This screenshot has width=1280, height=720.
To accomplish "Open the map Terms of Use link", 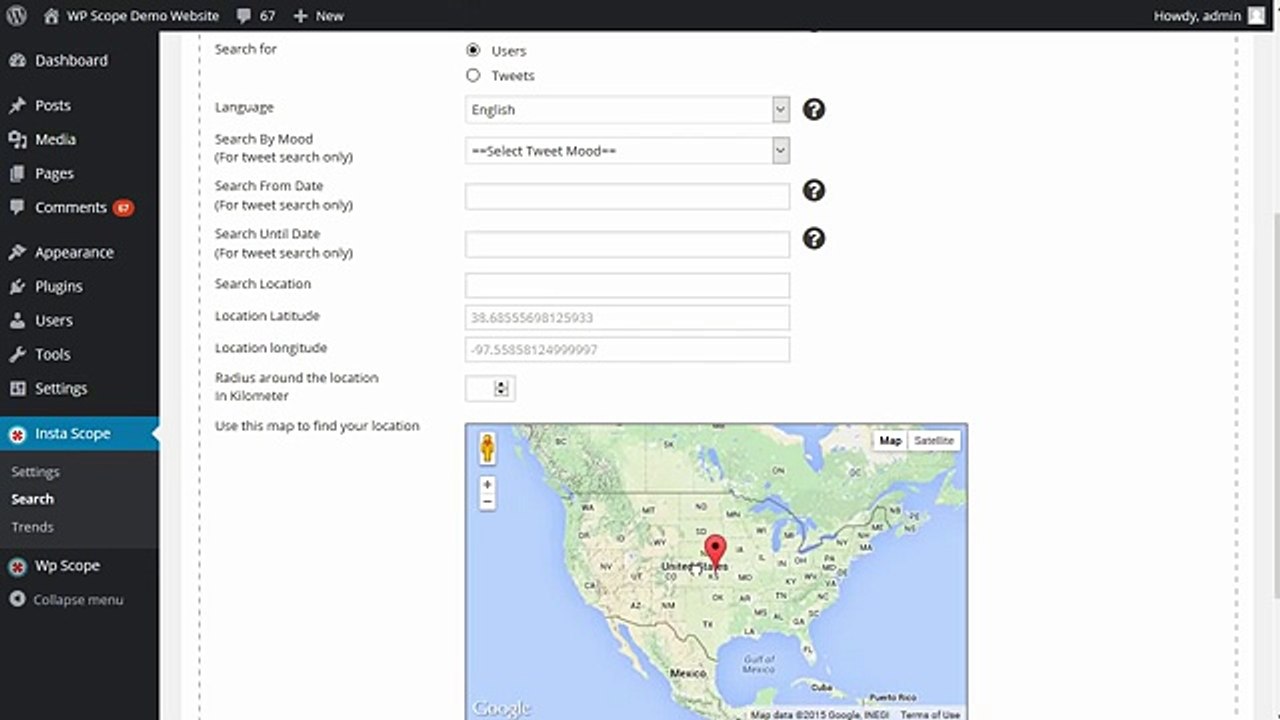I will [930, 714].
